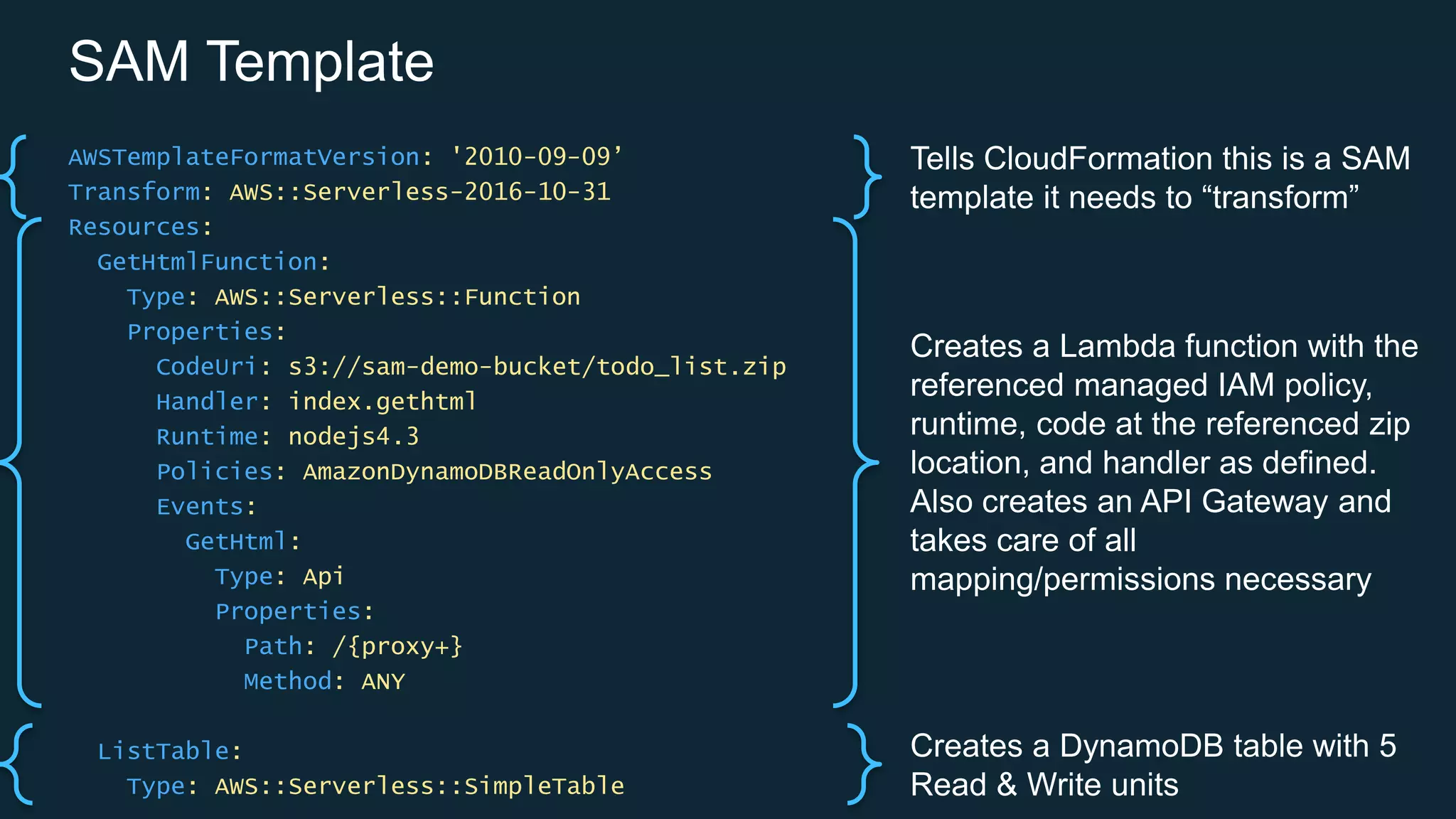Screen dimensions: 1456x819
Task: Click the 'Resources:' code line
Action: pos(140,227)
